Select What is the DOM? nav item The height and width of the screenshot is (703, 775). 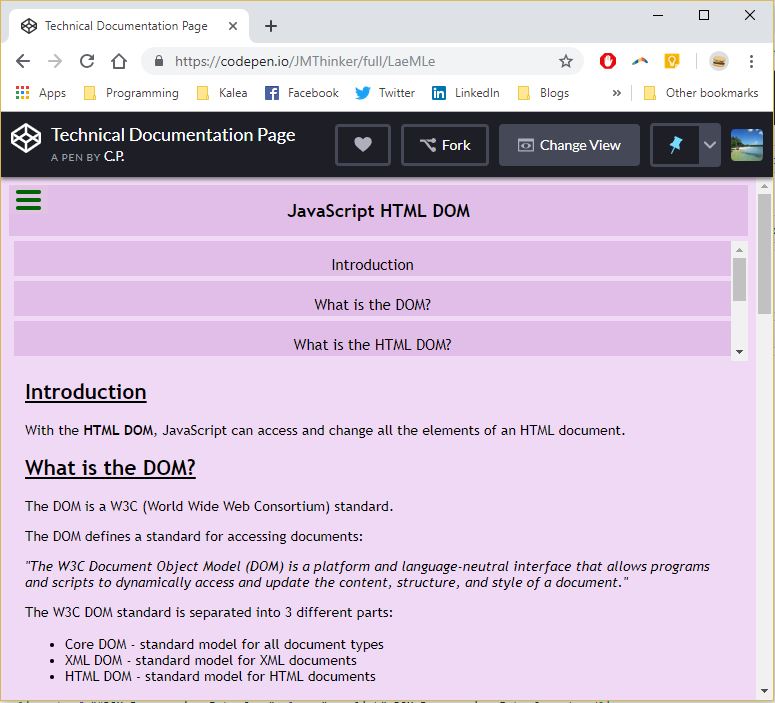372,304
